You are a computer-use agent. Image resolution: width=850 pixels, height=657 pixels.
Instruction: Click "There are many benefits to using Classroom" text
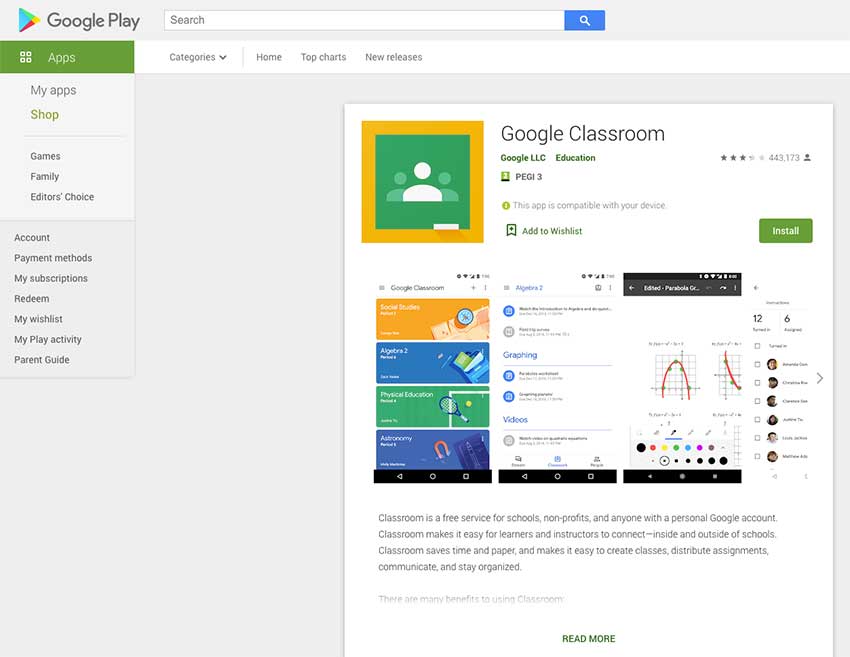[x=471, y=599]
